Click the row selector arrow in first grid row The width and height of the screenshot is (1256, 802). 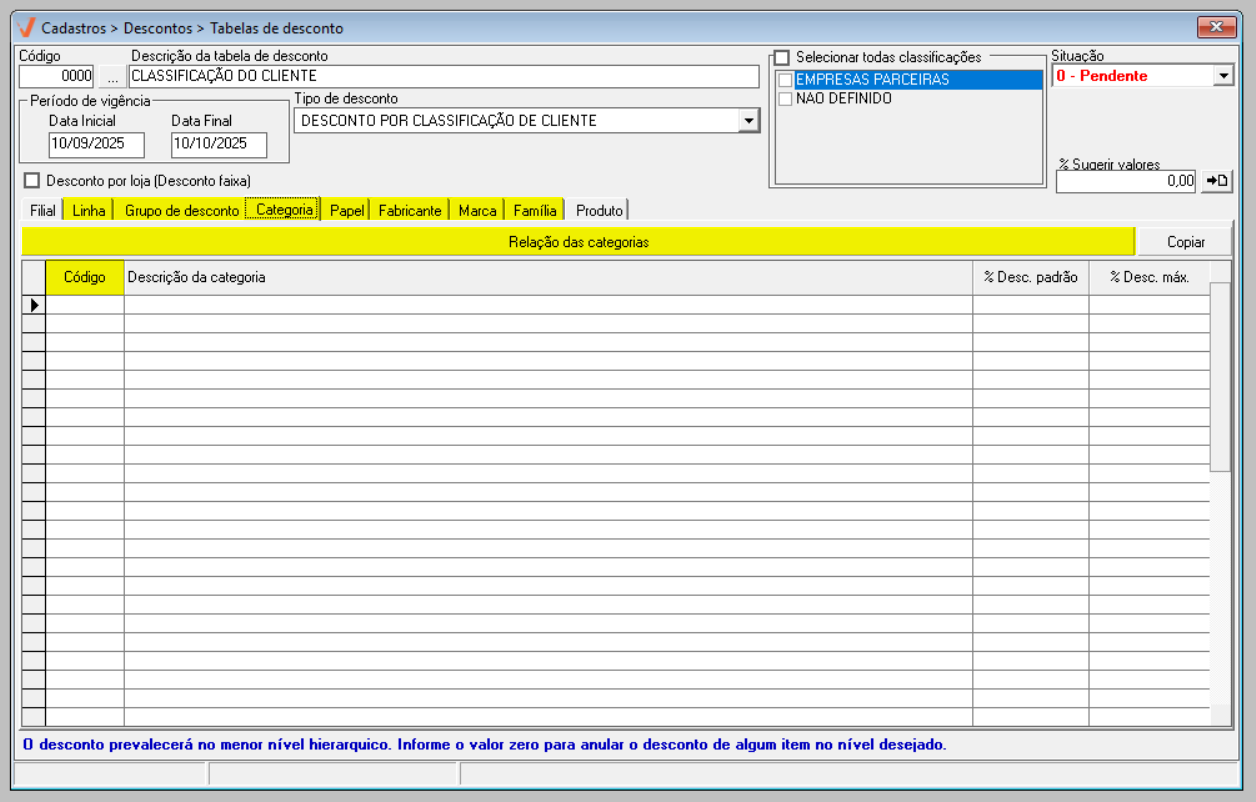(34, 305)
